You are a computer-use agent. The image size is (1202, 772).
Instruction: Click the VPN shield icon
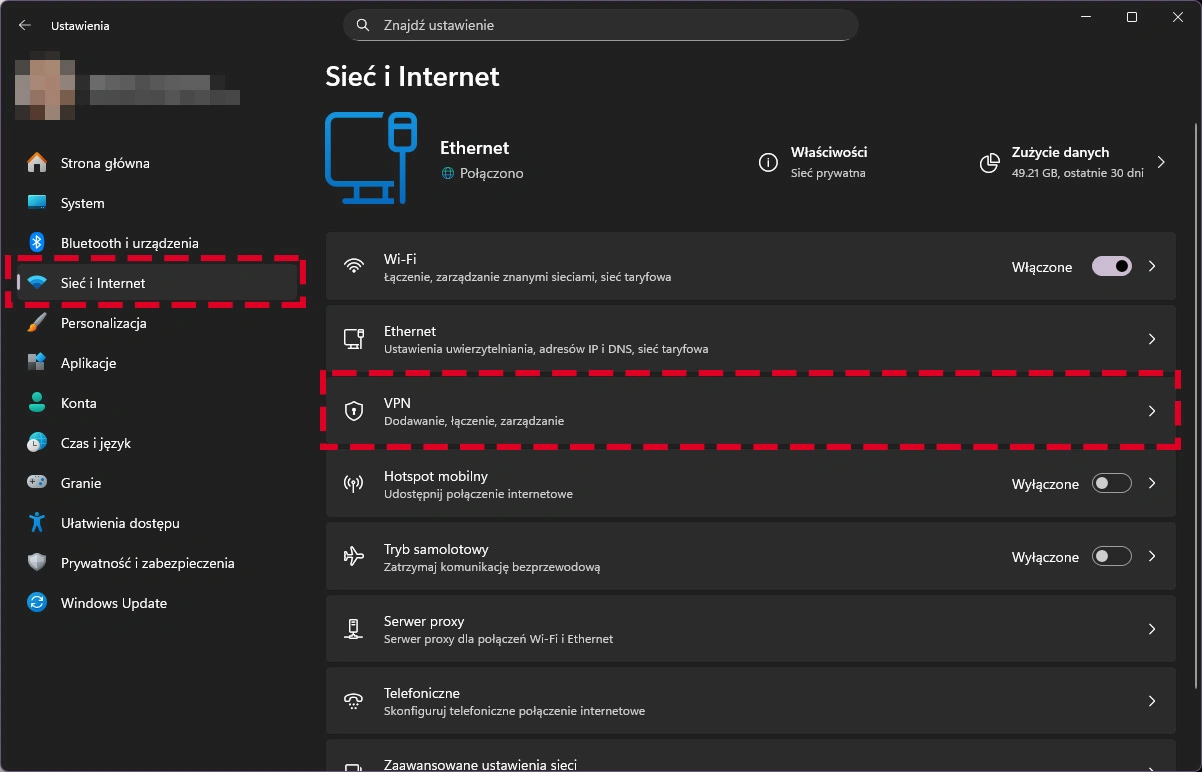[x=353, y=411]
